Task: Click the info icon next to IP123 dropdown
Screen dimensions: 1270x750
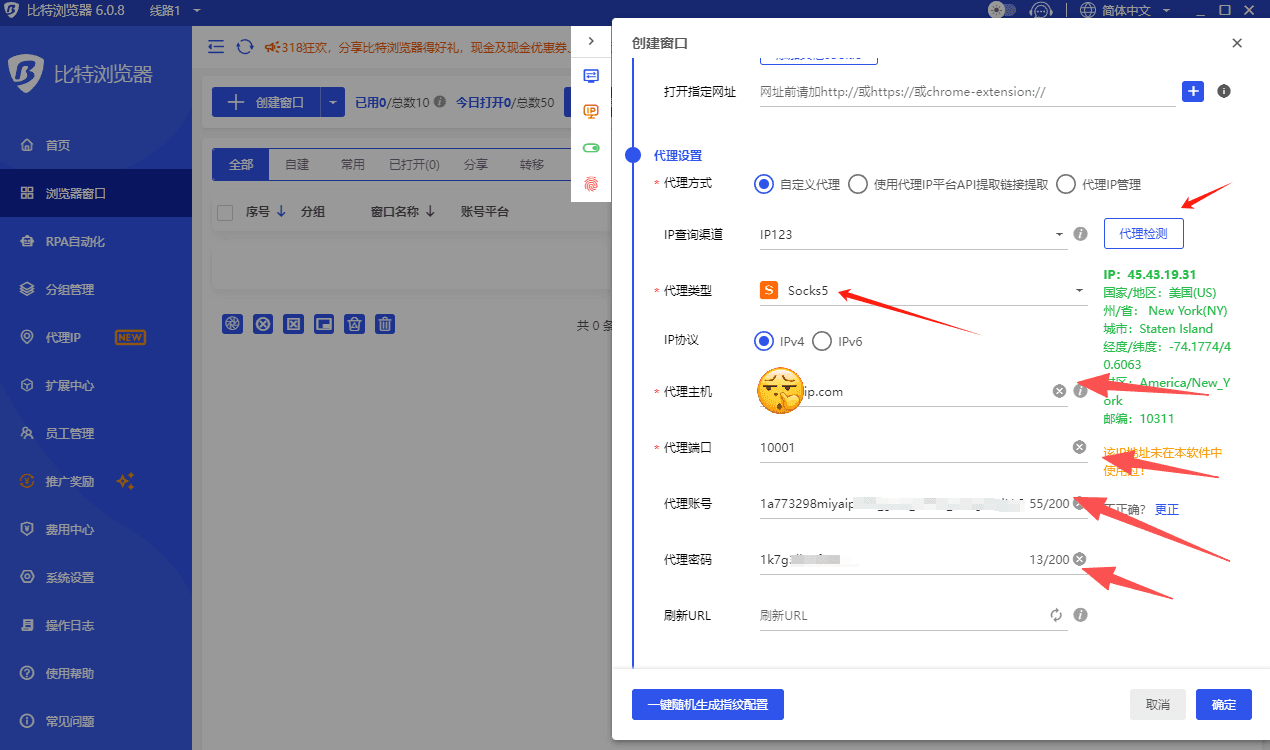Action: tap(1080, 234)
